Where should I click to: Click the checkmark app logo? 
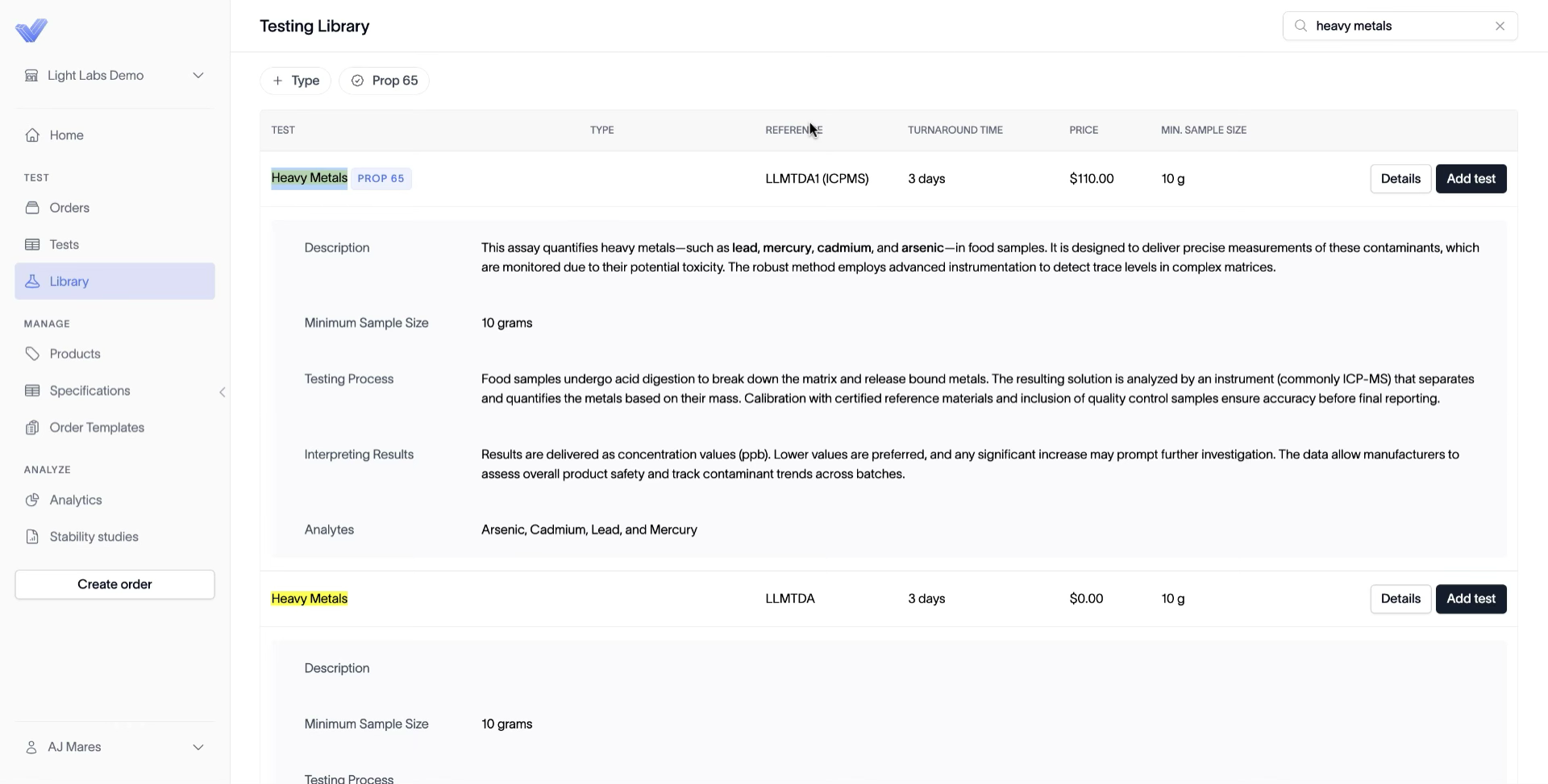tap(31, 31)
